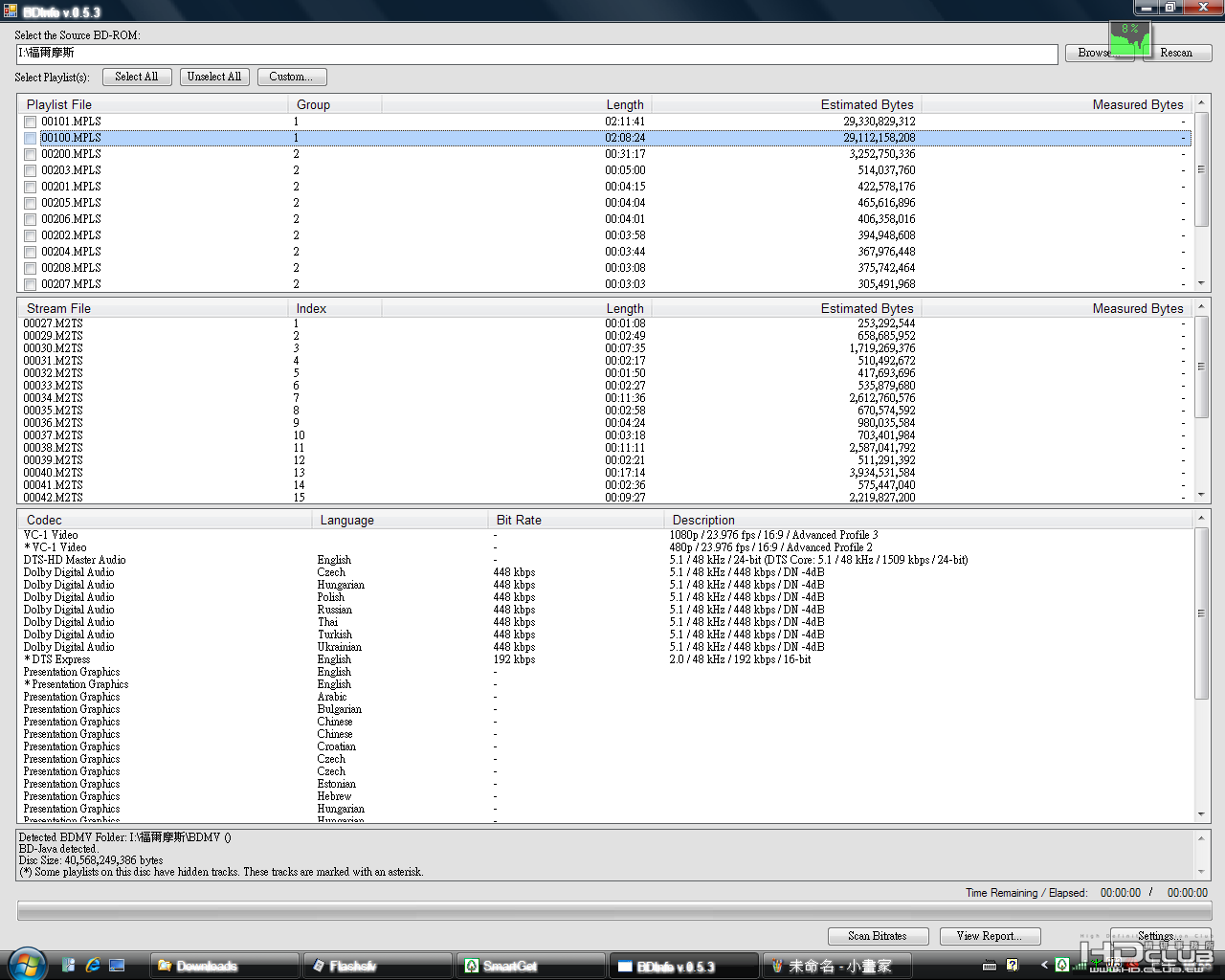This screenshot has width=1225, height=980.
Task: Open the Paint window in taskbar
Action: (x=836, y=966)
